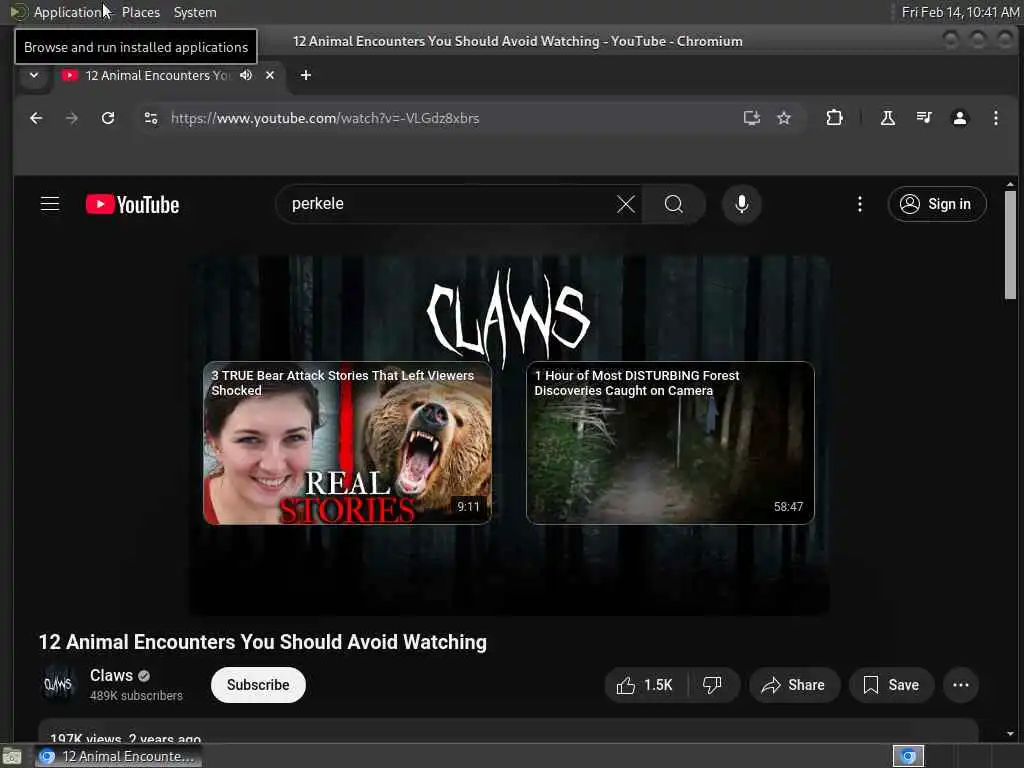Clear the search query perkele
1024x768 pixels.
point(626,204)
